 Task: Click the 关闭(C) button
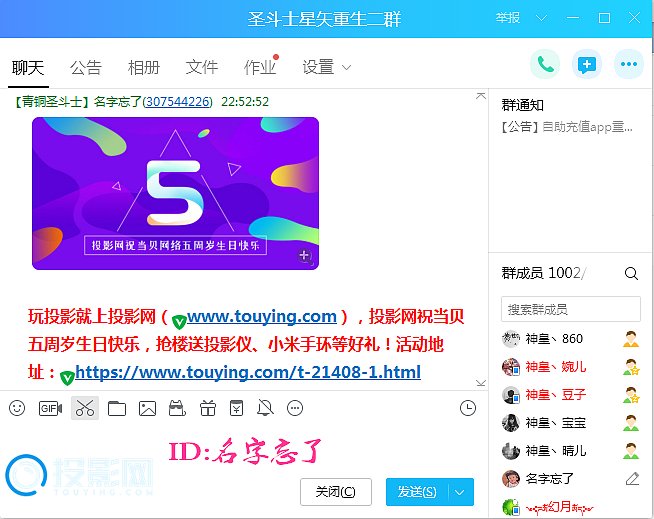click(336, 492)
